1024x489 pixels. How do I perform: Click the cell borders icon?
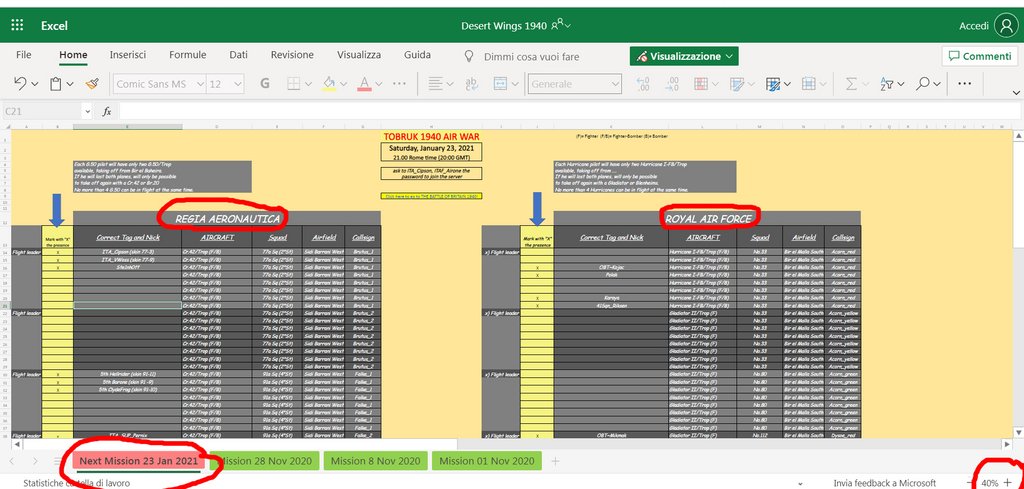(x=294, y=84)
